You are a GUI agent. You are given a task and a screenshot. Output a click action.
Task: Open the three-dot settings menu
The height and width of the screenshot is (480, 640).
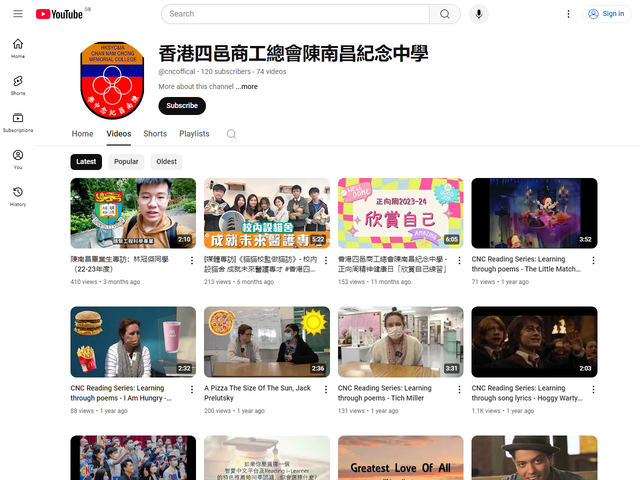(x=569, y=14)
